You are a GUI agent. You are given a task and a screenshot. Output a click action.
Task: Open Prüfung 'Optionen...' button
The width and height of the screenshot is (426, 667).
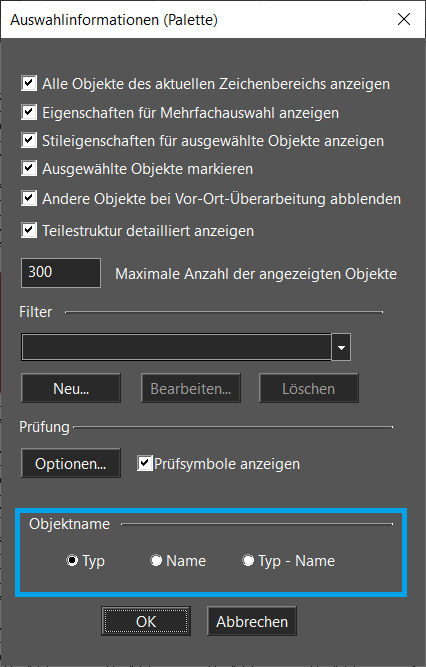point(71,463)
